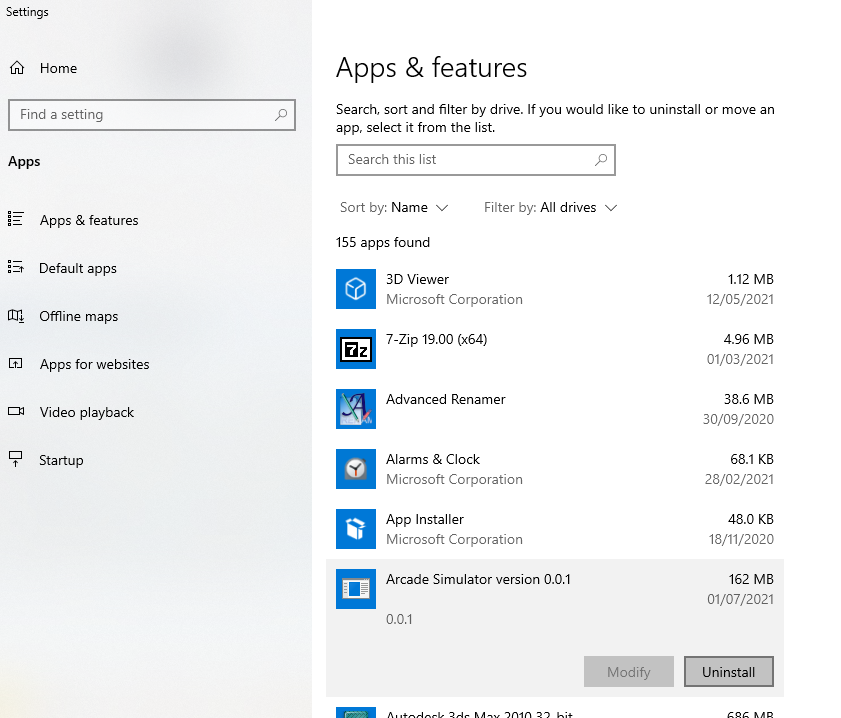Open Apps for websites page
The image size is (841, 718).
pyautogui.click(x=94, y=364)
